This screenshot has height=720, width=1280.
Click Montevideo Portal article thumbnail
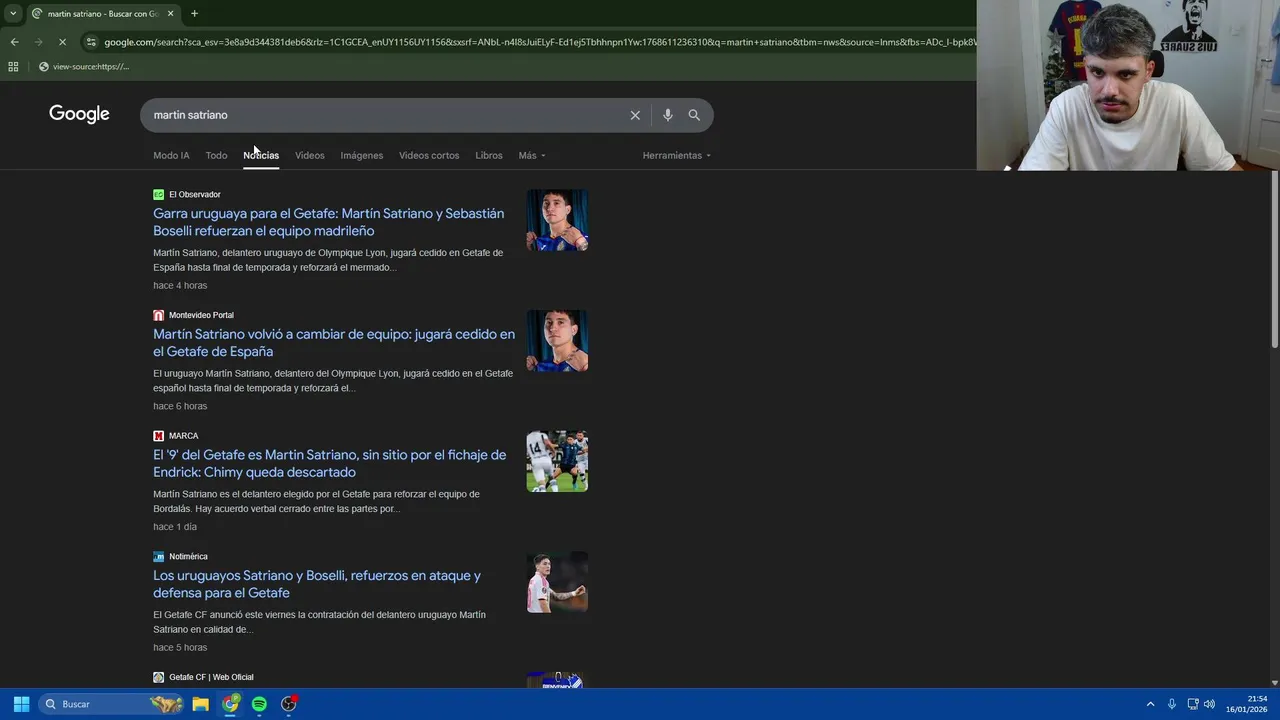(557, 341)
